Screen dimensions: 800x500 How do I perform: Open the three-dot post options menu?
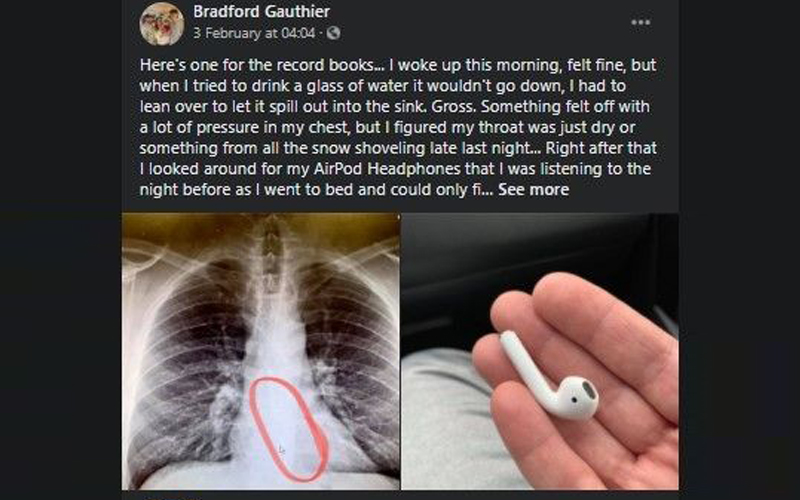(x=640, y=22)
